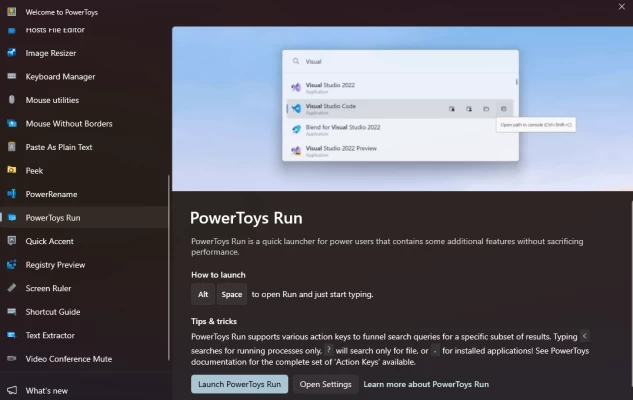Open the Peek module icon
Viewport: 633px width, 400px height.
pos(11,171)
